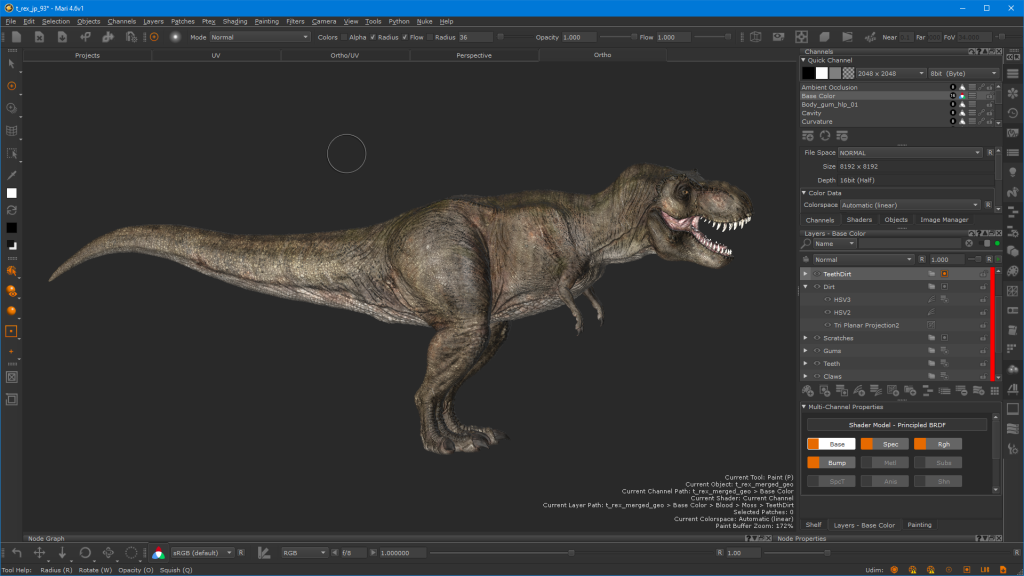The image size is (1024, 576).
Task: Collapse the Multi-Channel Properties section
Action: pos(804,407)
